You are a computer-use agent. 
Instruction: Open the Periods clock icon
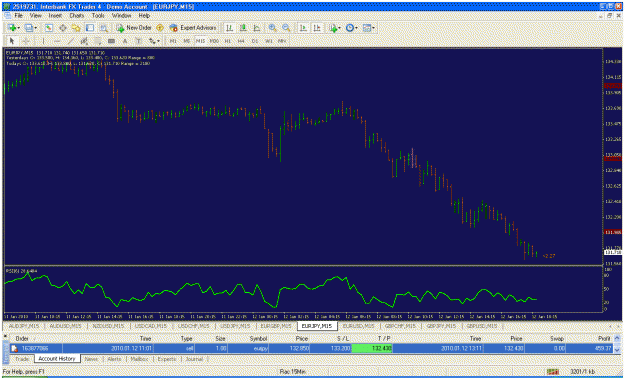350,28
